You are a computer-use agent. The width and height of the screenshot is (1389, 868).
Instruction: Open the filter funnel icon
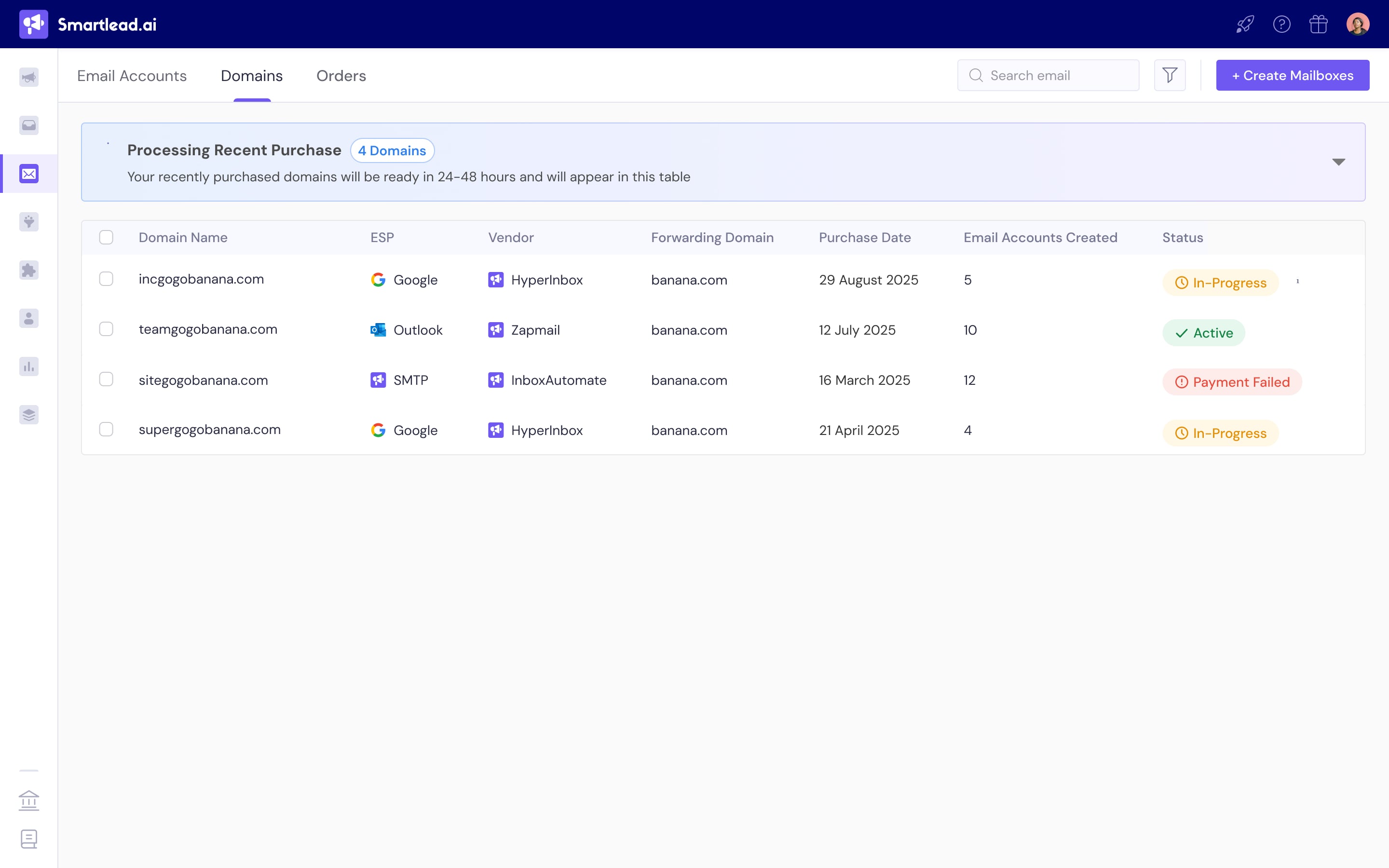pyautogui.click(x=1169, y=75)
